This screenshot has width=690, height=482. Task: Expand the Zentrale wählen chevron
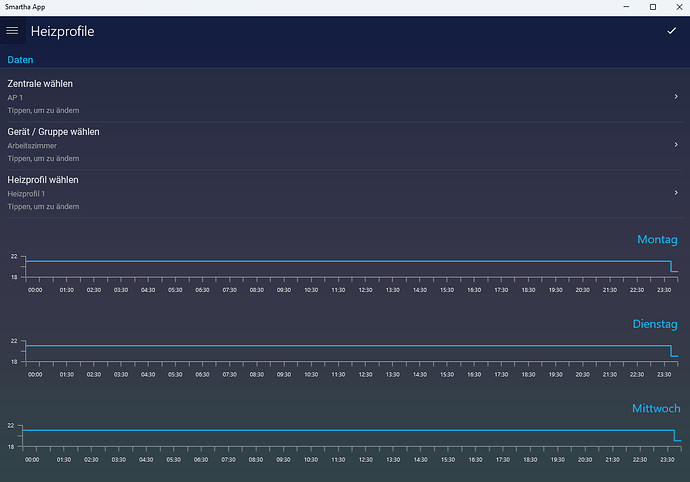[676, 97]
